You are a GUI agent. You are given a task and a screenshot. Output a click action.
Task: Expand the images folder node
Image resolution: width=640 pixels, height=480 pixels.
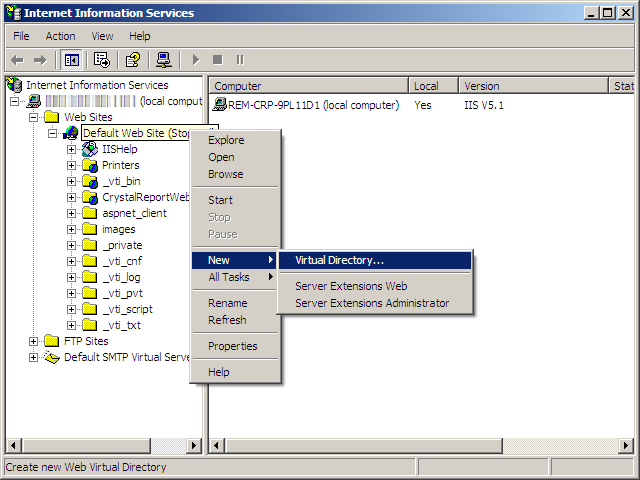click(x=72, y=229)
